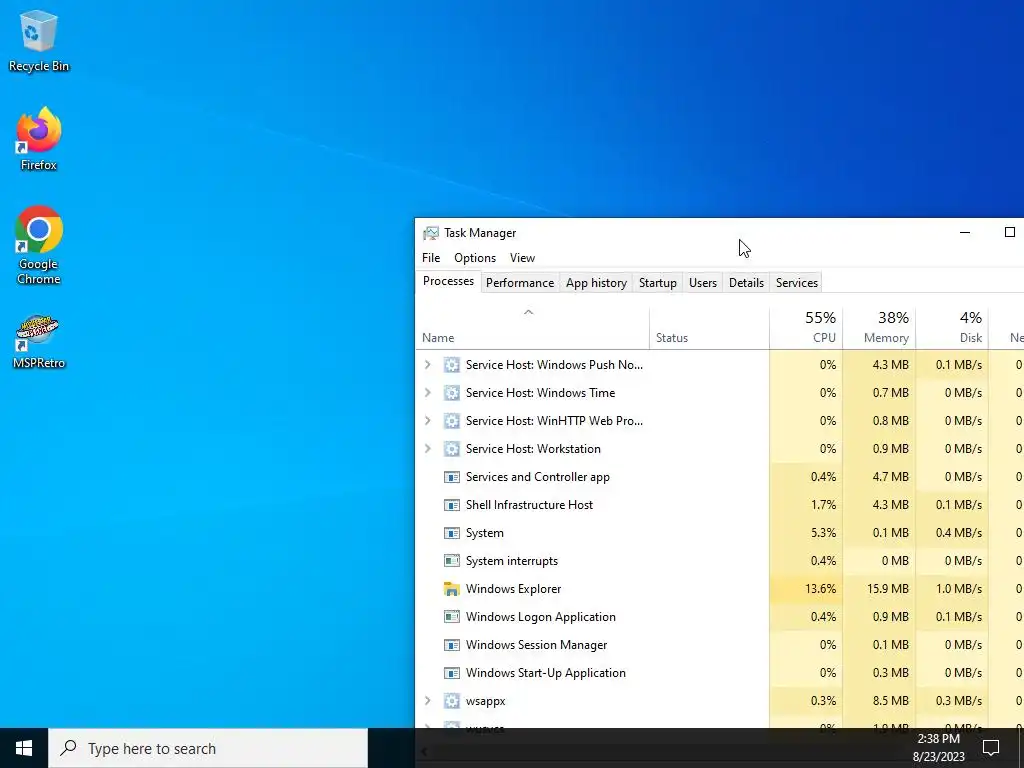
Task: Select the MSPRetro desktop shortcut
Action: point(39,343)
